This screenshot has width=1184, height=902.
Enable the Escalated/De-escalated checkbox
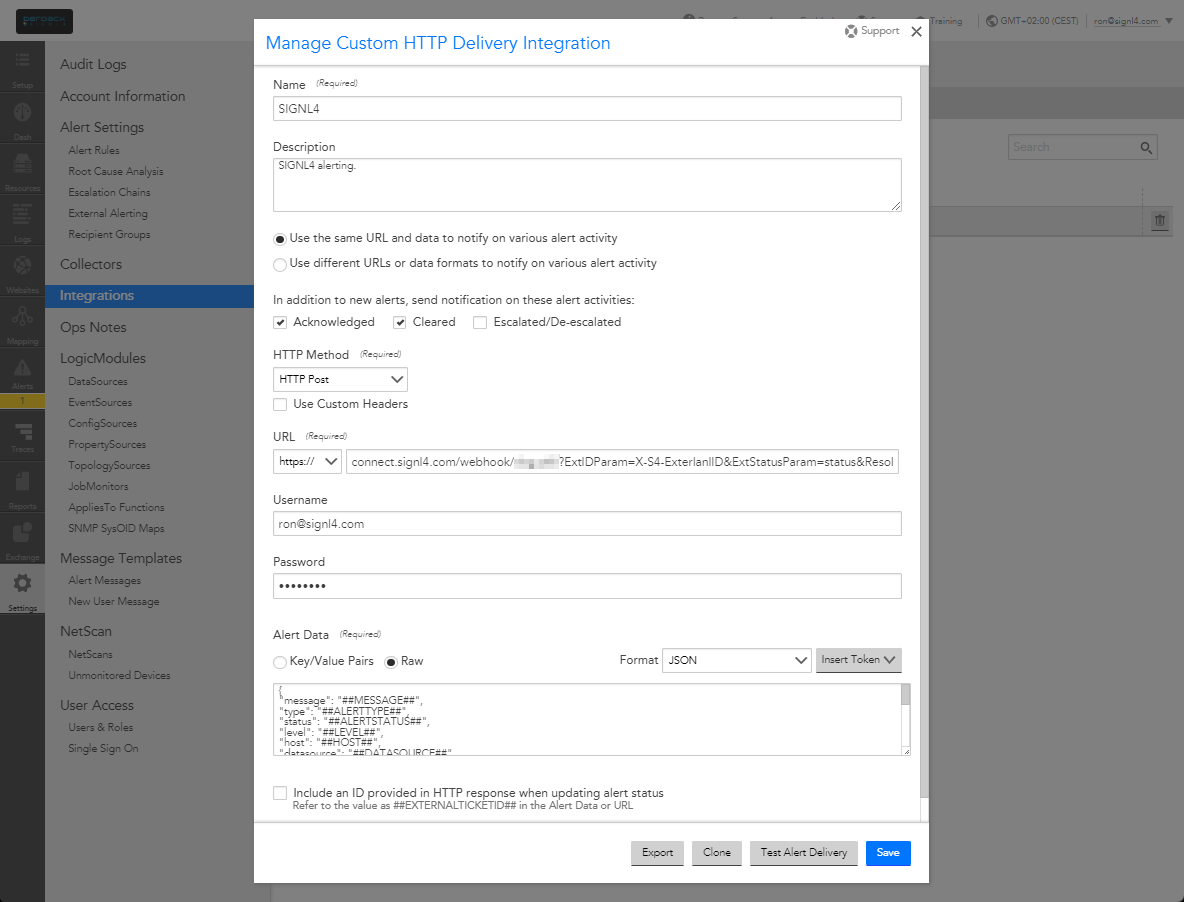pos(479,322)
